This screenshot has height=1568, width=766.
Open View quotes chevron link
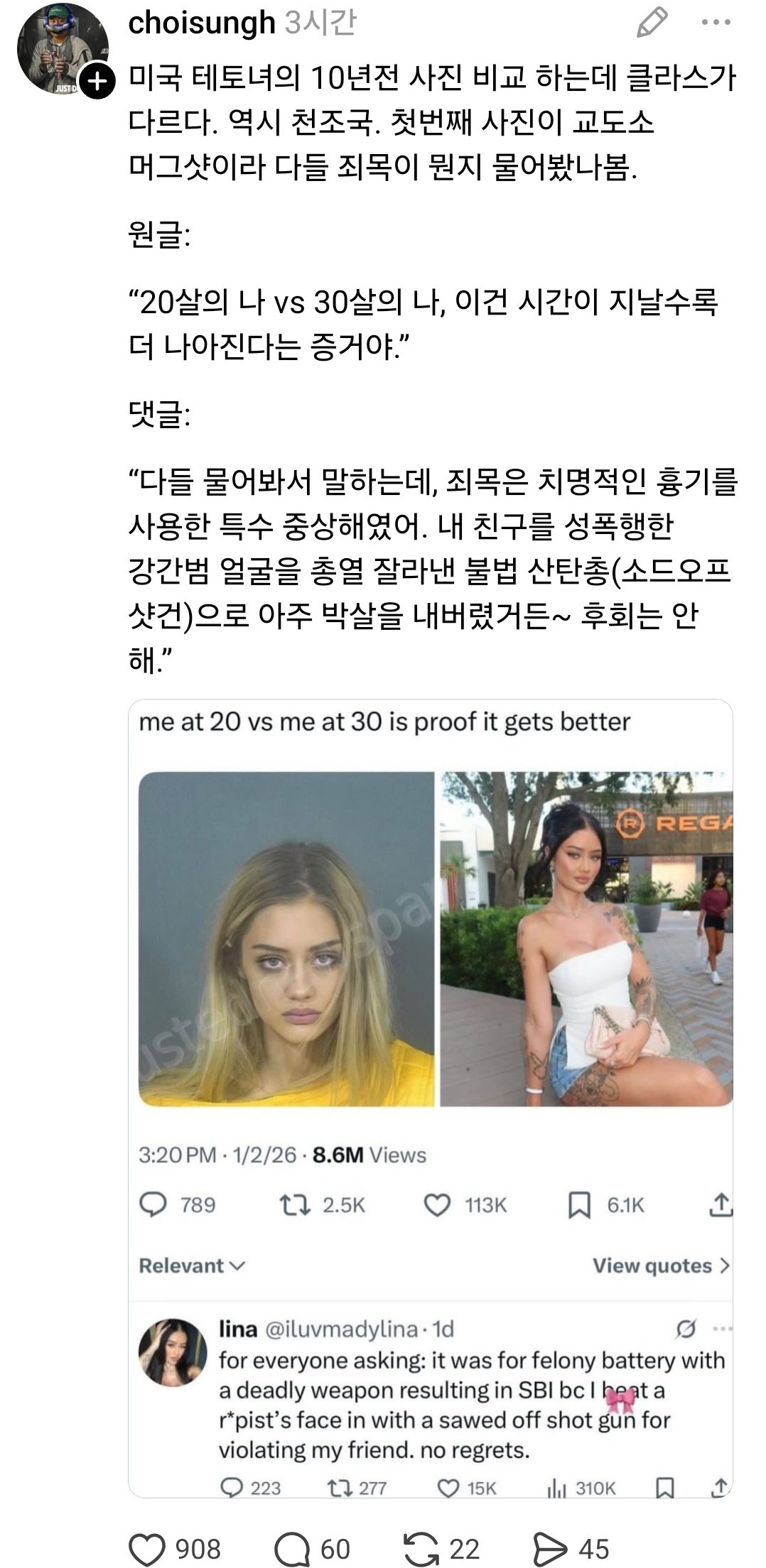click(661, 1265)
